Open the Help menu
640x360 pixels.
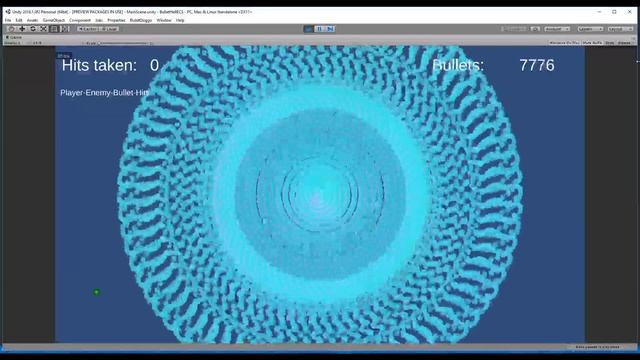pos(180,20)
